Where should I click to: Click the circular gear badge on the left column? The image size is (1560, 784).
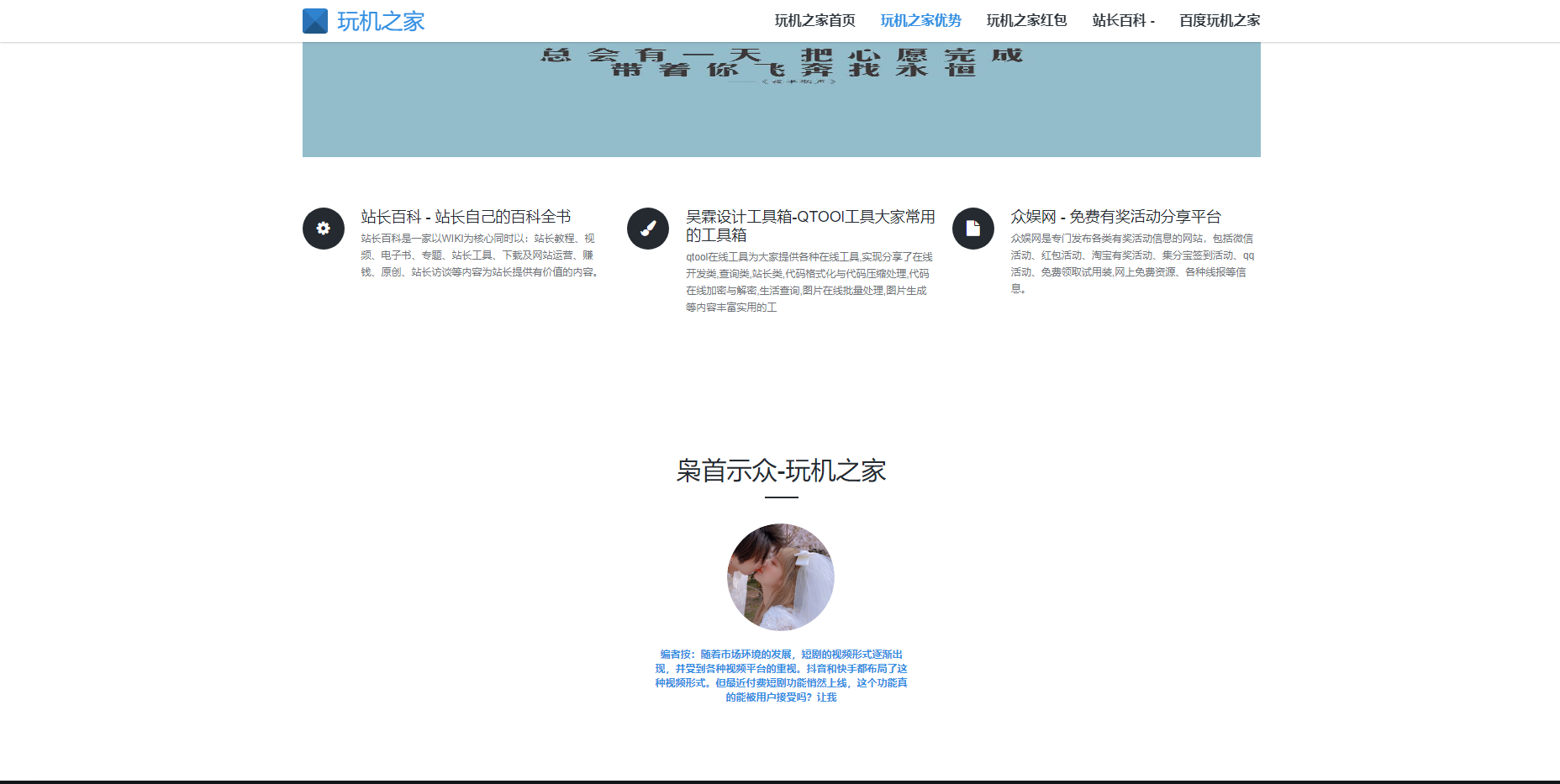pyautogui.click(x=323, y=228)
